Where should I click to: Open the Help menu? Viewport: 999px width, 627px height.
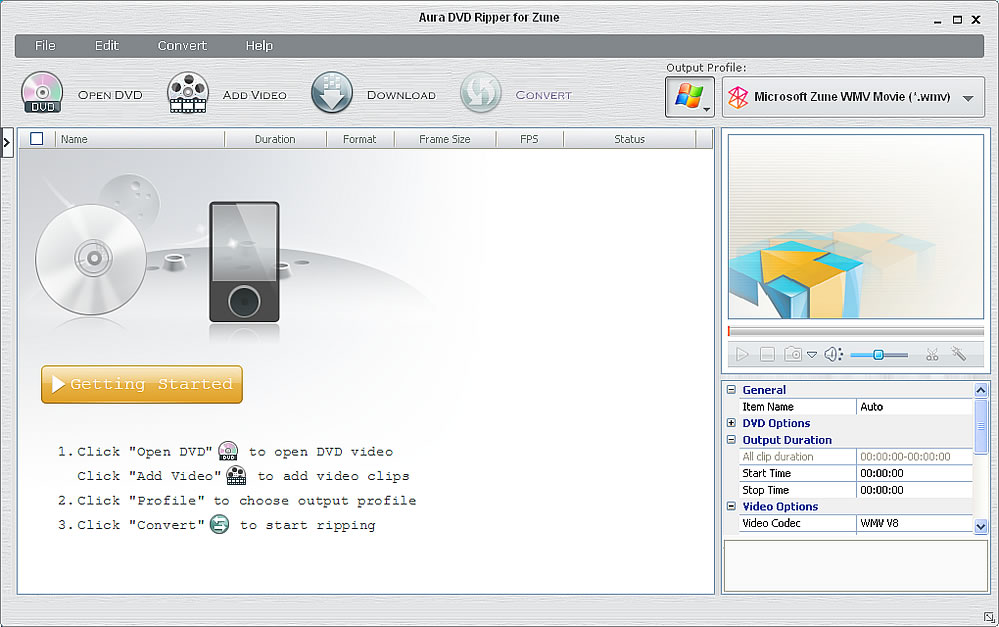pos(259,45)
